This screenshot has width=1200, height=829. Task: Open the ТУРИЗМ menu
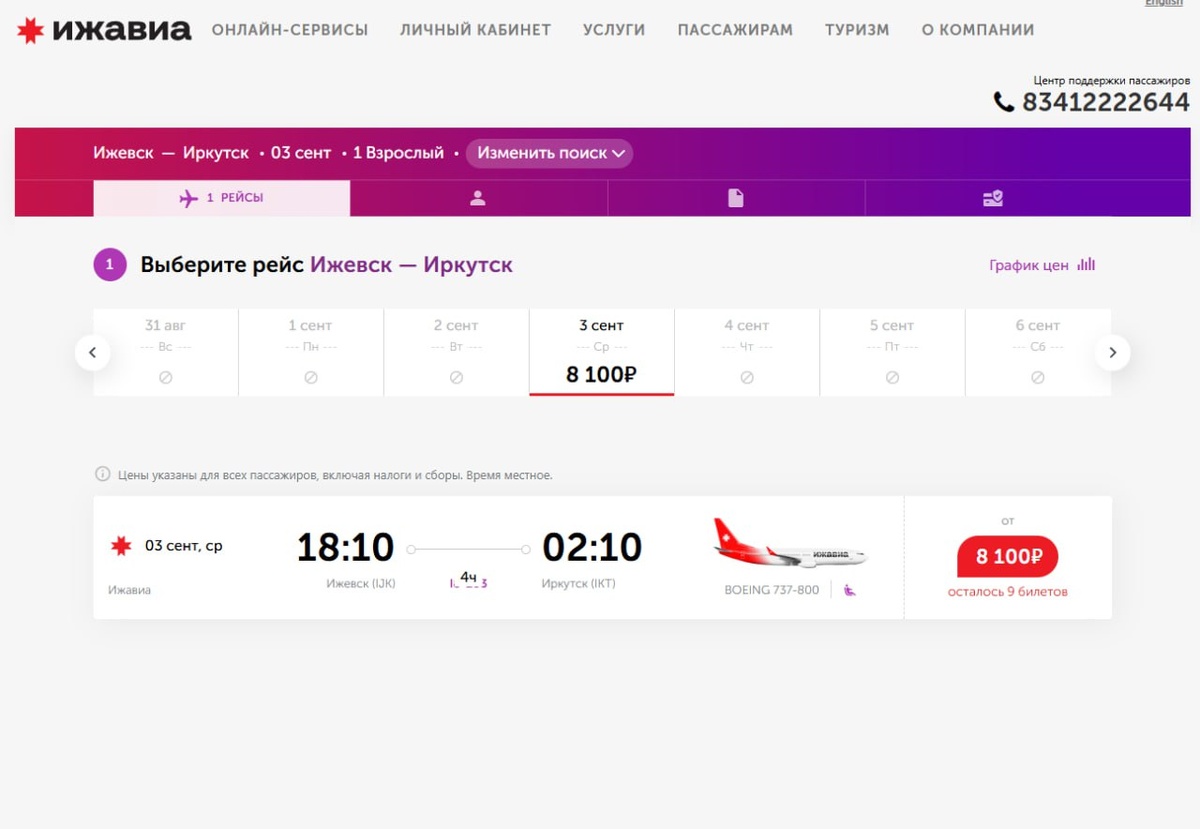857,30
